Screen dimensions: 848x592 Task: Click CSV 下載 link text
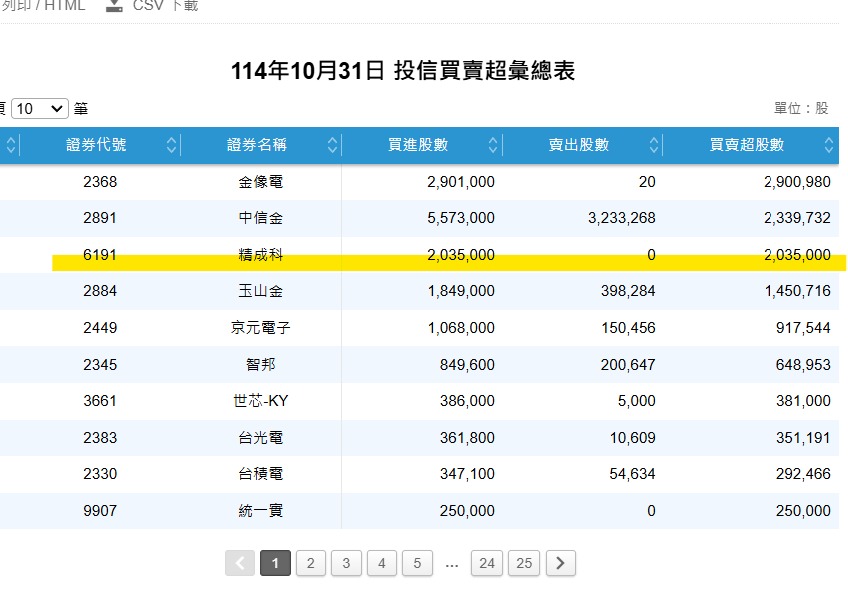pyautogui.click(x=165, y=6)
